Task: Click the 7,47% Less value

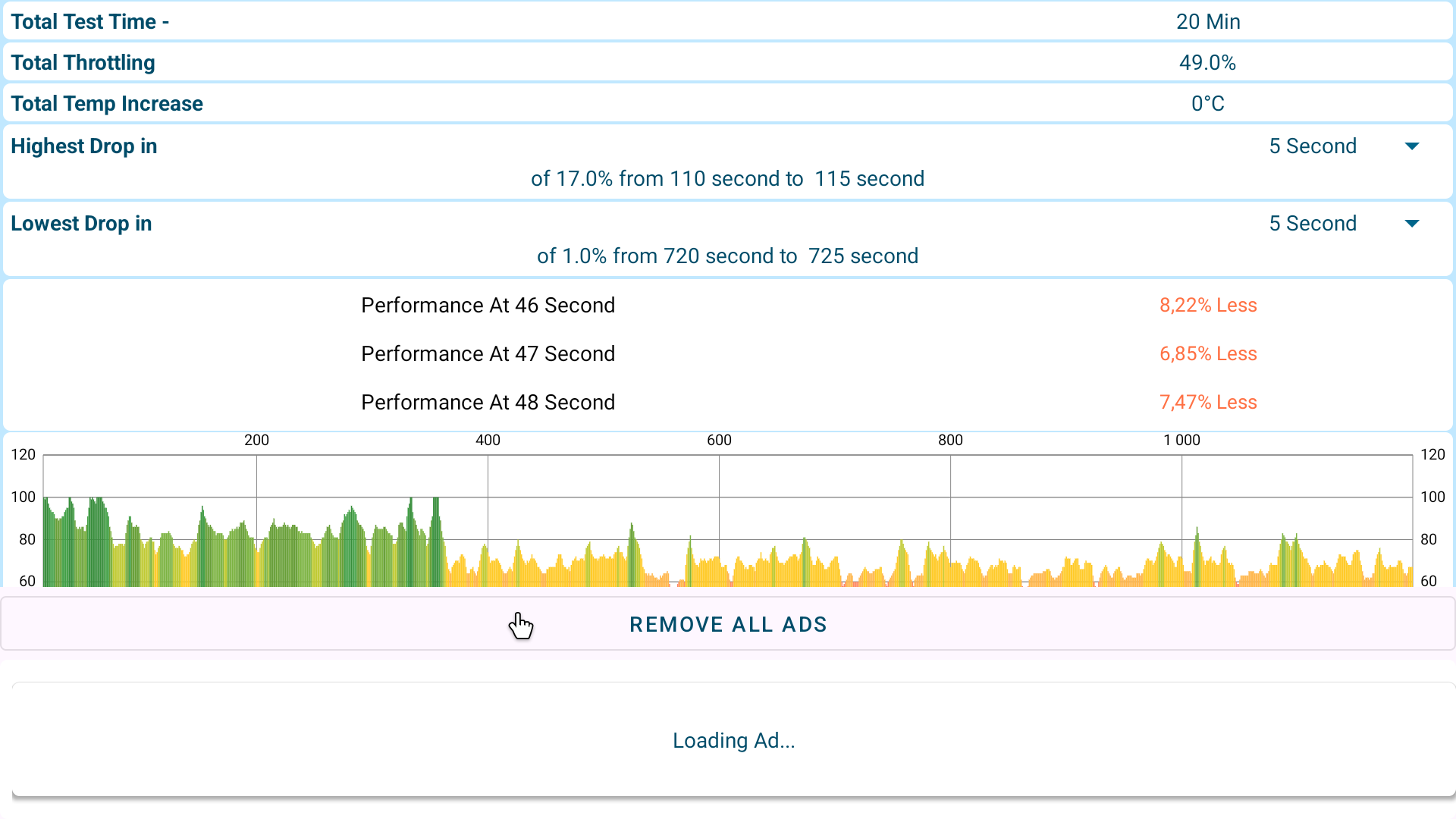Action: click(1208, 403)
